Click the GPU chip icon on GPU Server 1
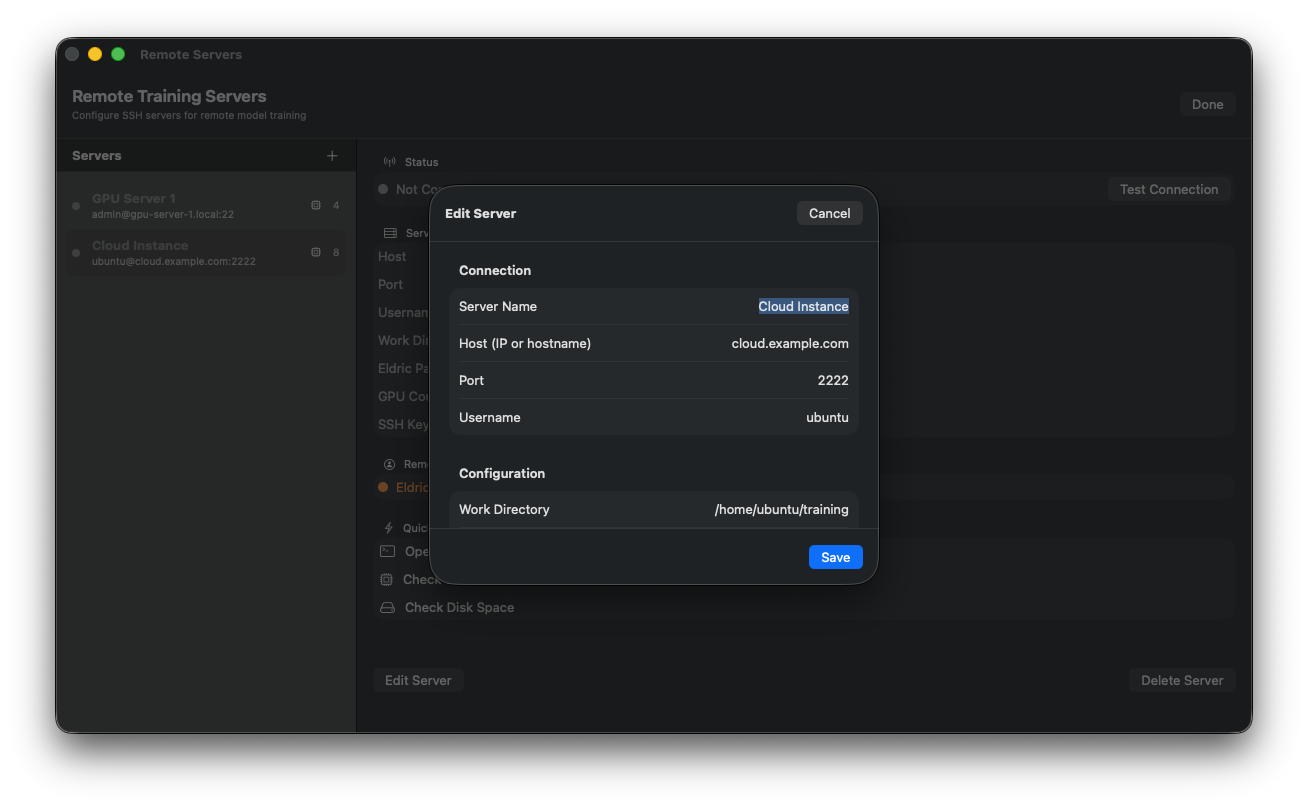Screen dimensions: 1308x807 [316, 205]
